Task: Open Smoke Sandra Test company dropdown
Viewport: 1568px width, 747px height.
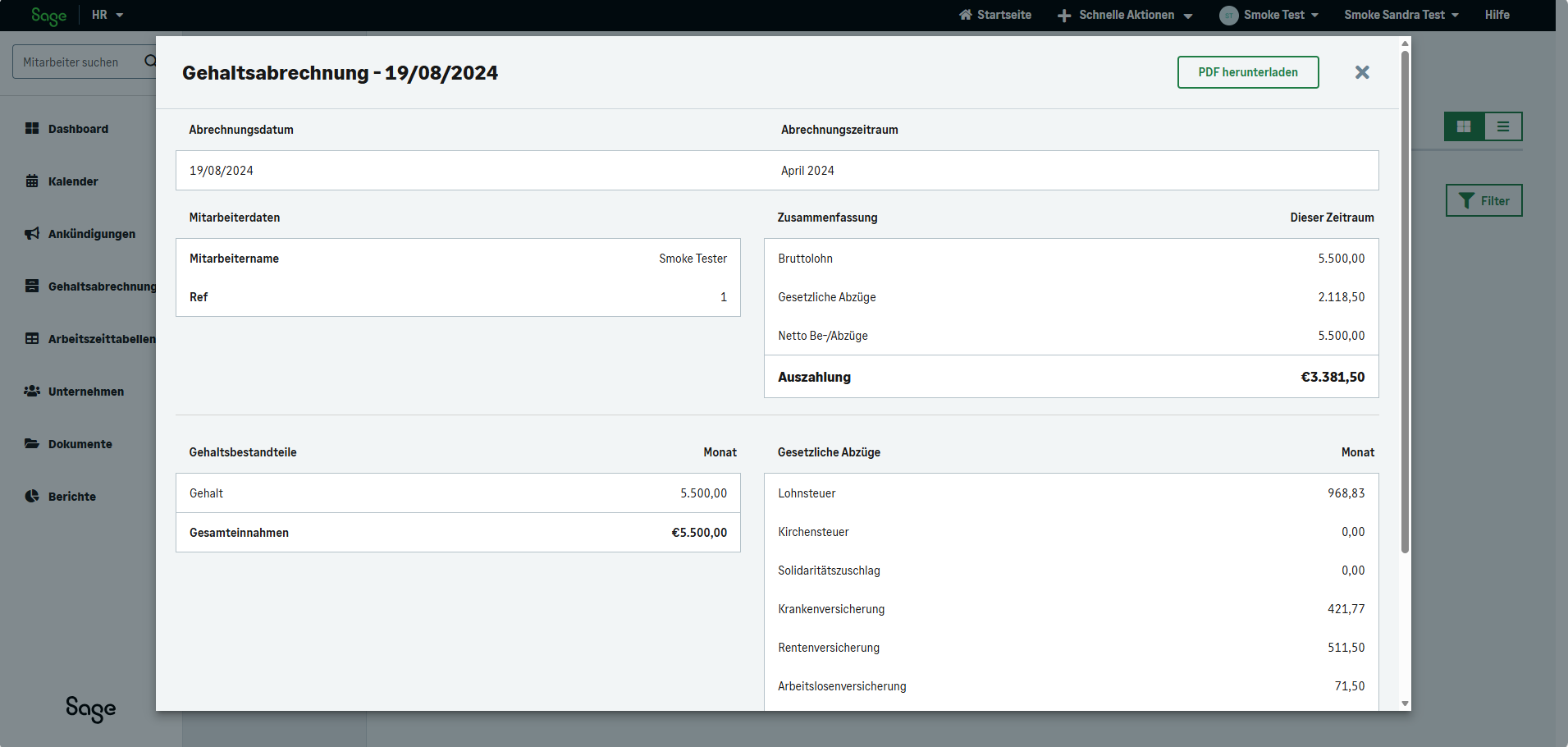Action: click(x=1401, y=15)
